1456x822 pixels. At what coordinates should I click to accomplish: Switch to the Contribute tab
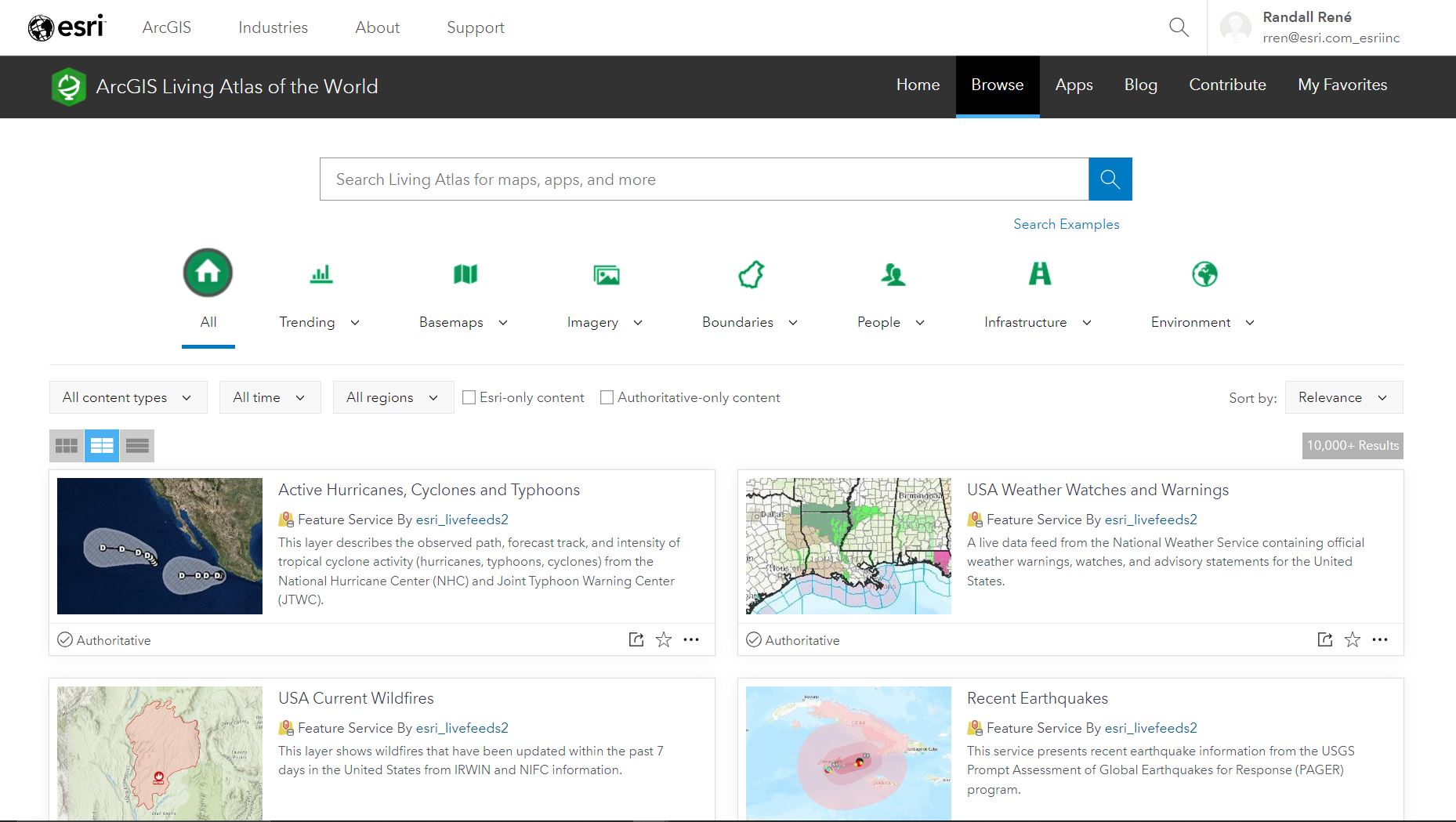click(x=1227, y=85)
